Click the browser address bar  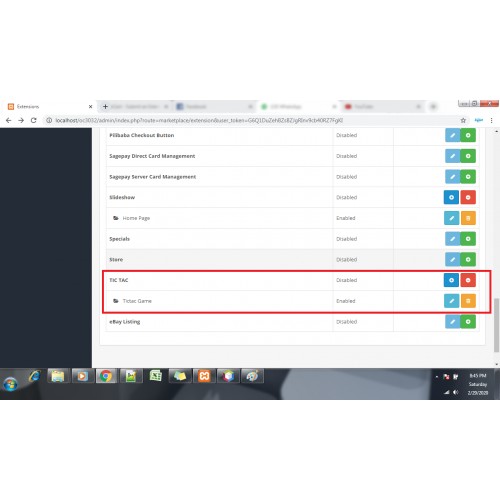pos(253,120)
